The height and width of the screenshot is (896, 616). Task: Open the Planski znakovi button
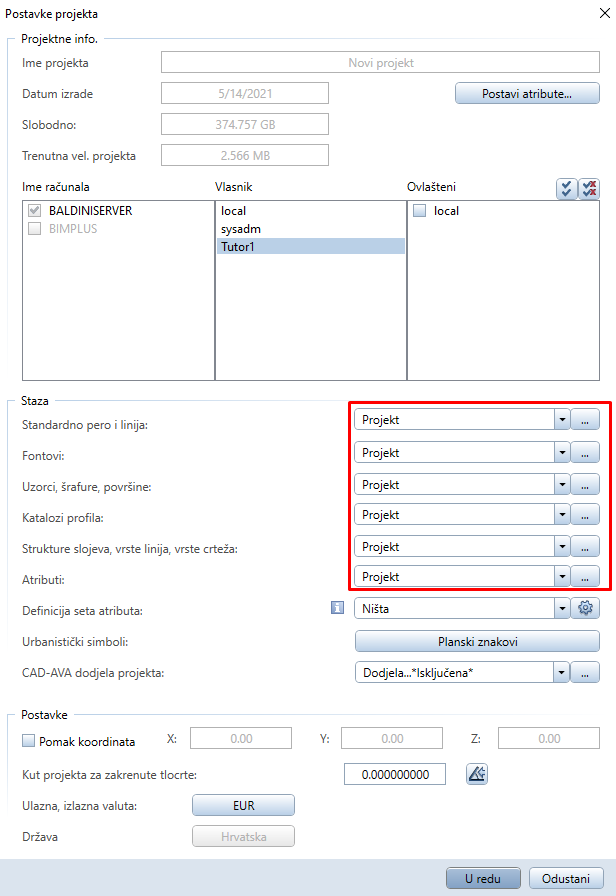pos(477,642)
